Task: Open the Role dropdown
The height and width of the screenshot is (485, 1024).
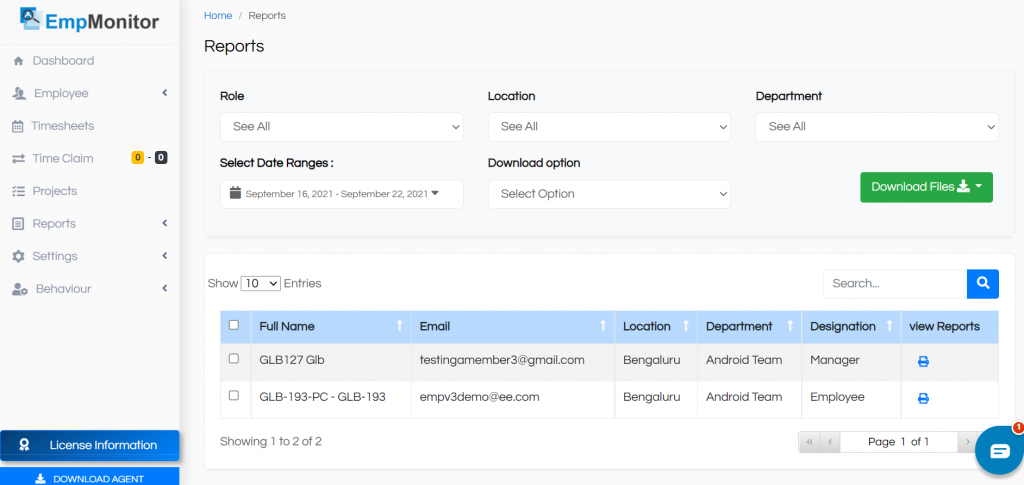Action: tap(342, 127)
